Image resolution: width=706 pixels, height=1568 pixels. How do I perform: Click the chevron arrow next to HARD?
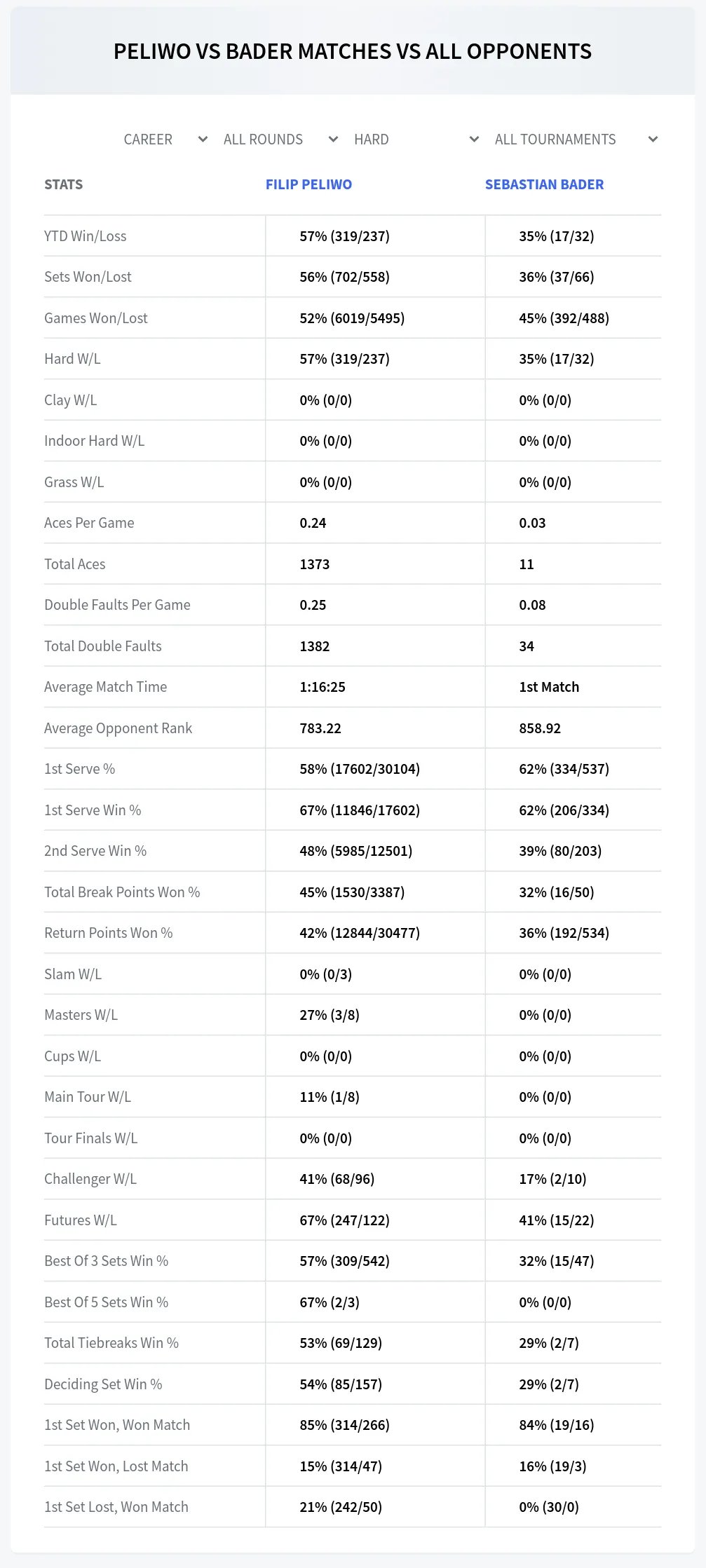click(474, 139)
